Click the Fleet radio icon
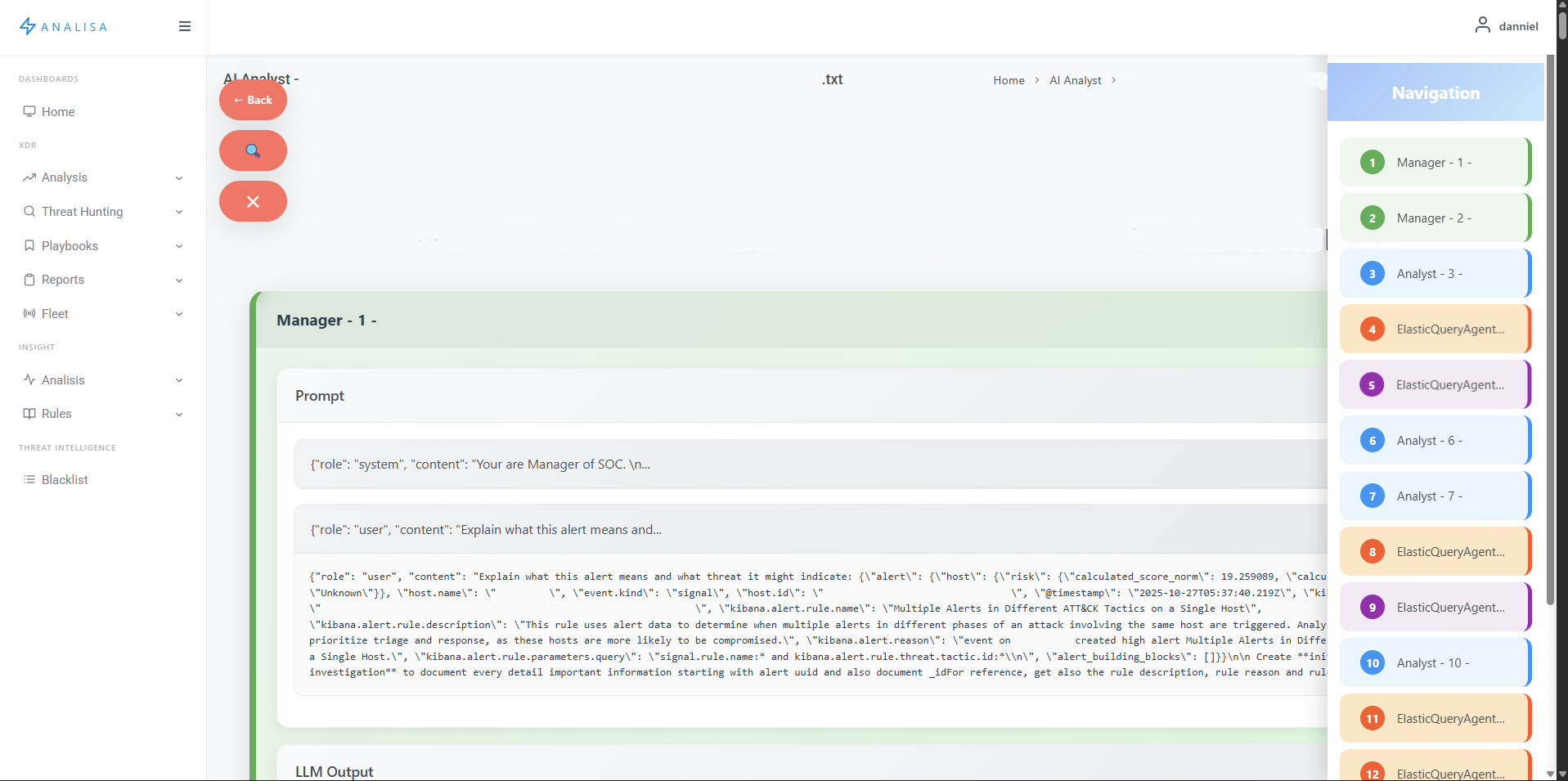The width and height of the screenshot is (1568, 781). pos(29,313)
